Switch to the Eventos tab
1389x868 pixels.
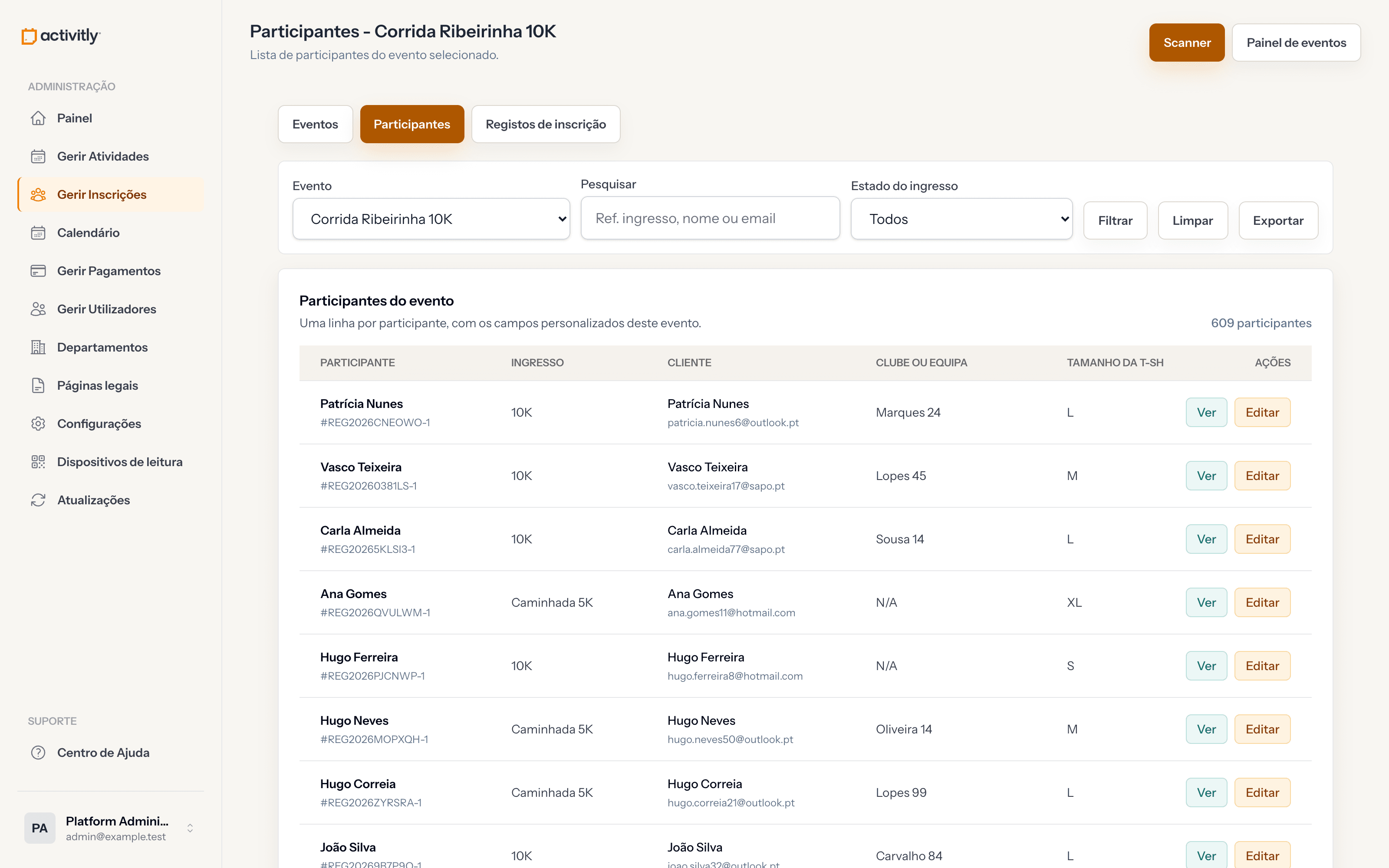(x=315, y=124)
